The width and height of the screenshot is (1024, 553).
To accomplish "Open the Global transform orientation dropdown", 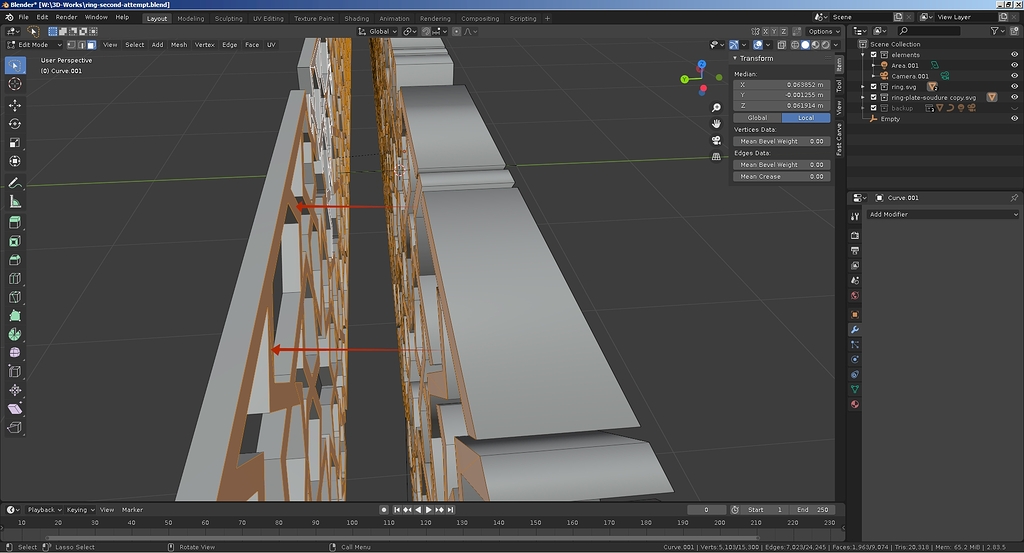I will click(378, 31).
